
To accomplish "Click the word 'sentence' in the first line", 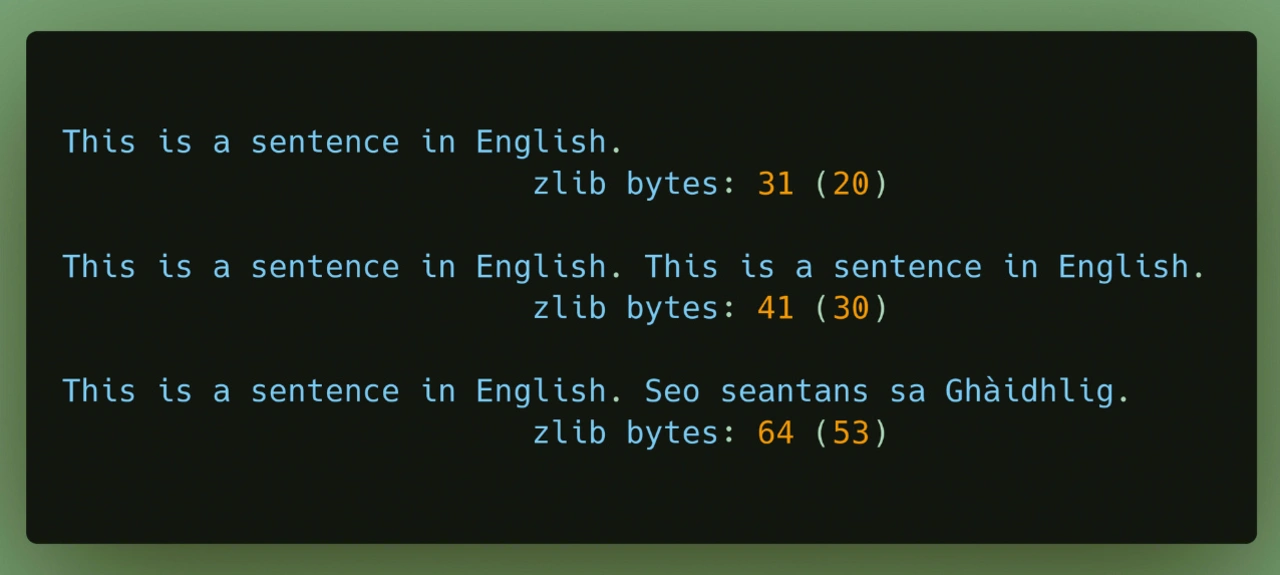I will point(325,142).
